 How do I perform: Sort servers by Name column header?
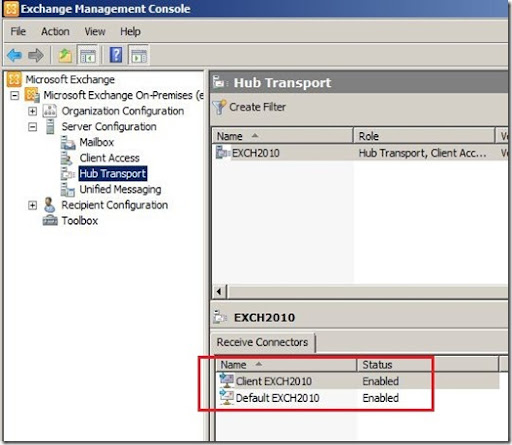point(283,136)
